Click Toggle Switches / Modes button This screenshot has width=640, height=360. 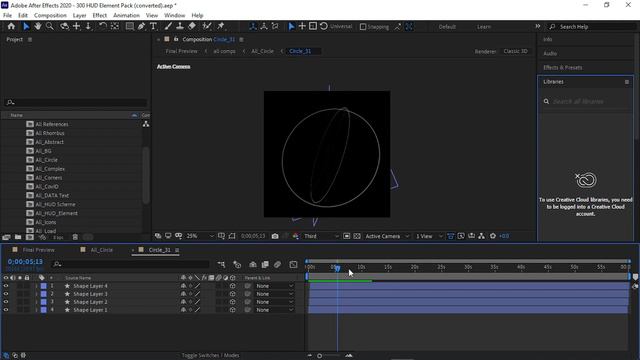(x=210, y=355)
